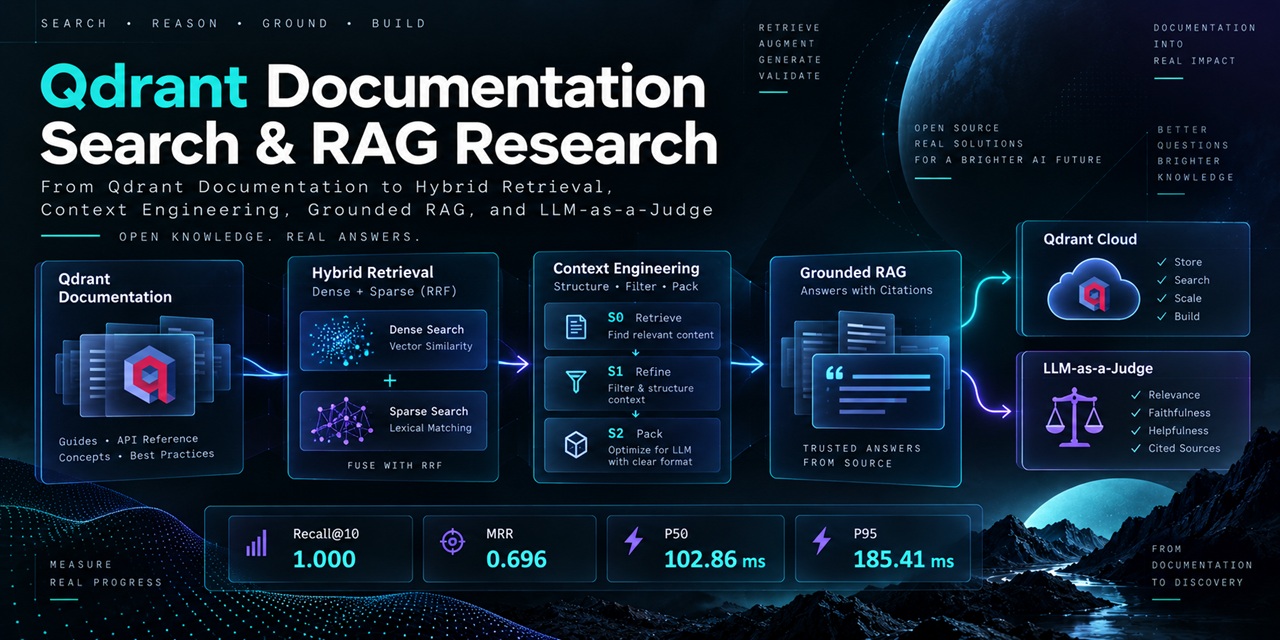The width and height of the screenshot is (1280, 640).
Task: Click the SEARCH • REASON • GROUND • BUILD header
Action: pyautogui.click(x=233, y=23)
